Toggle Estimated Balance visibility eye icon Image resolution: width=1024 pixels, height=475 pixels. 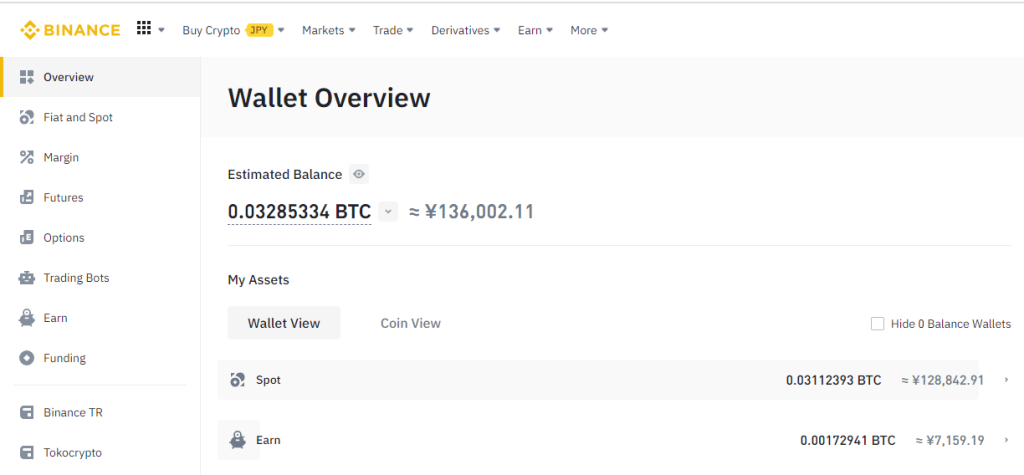click(x=359, y=175)
